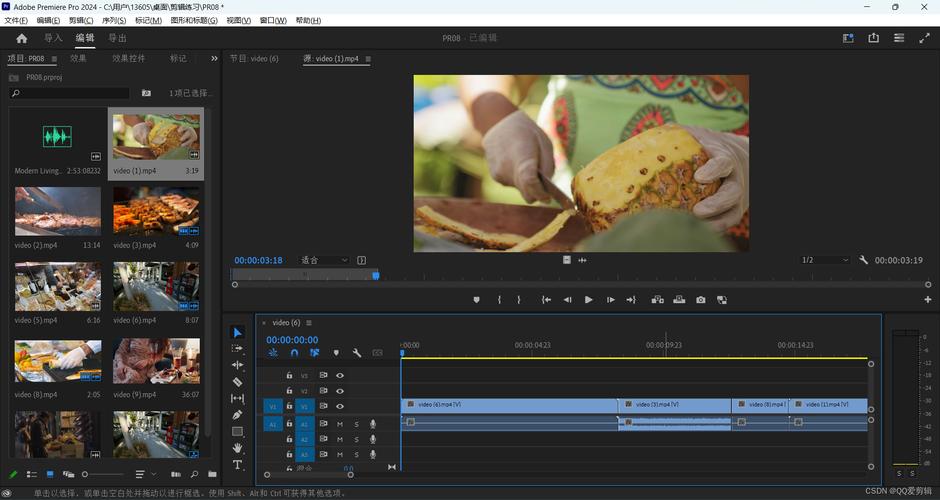Toggle linked selection in timeline
The image size is (940, 500).
(315, 353)
